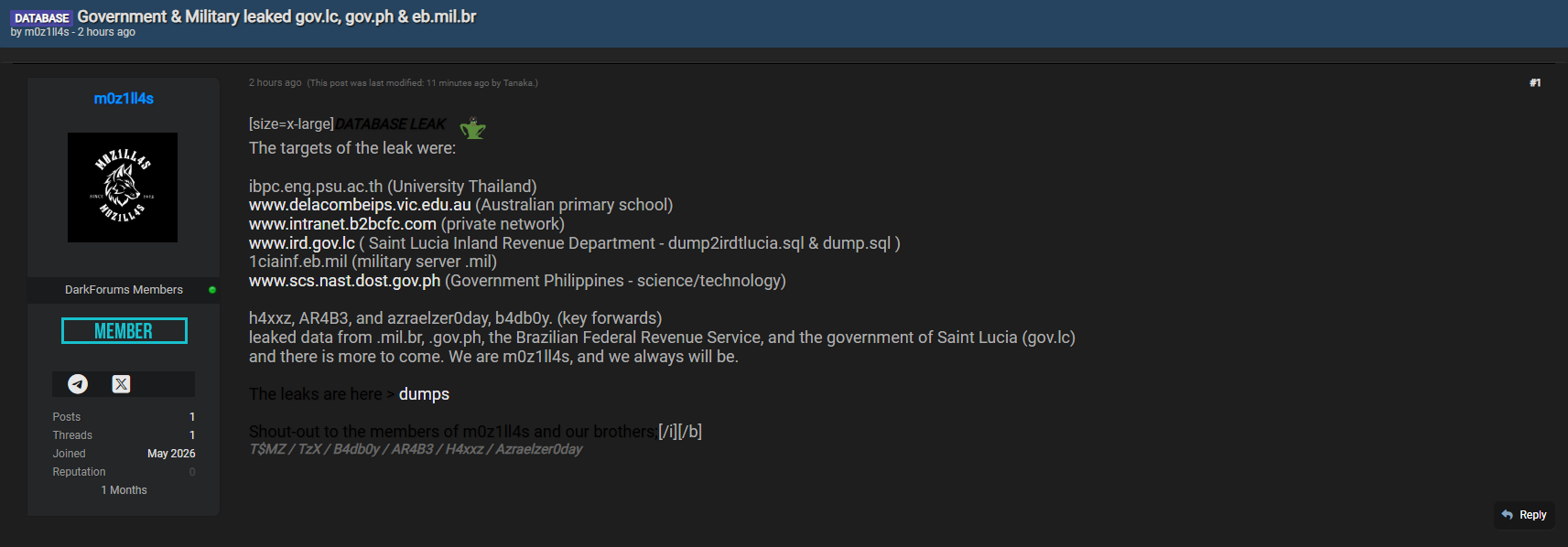The width and height of the screenshot is (1568, 547).
Task: Click the m0z1ll4s wolf avatar image
Action: [x=123, y=188]
